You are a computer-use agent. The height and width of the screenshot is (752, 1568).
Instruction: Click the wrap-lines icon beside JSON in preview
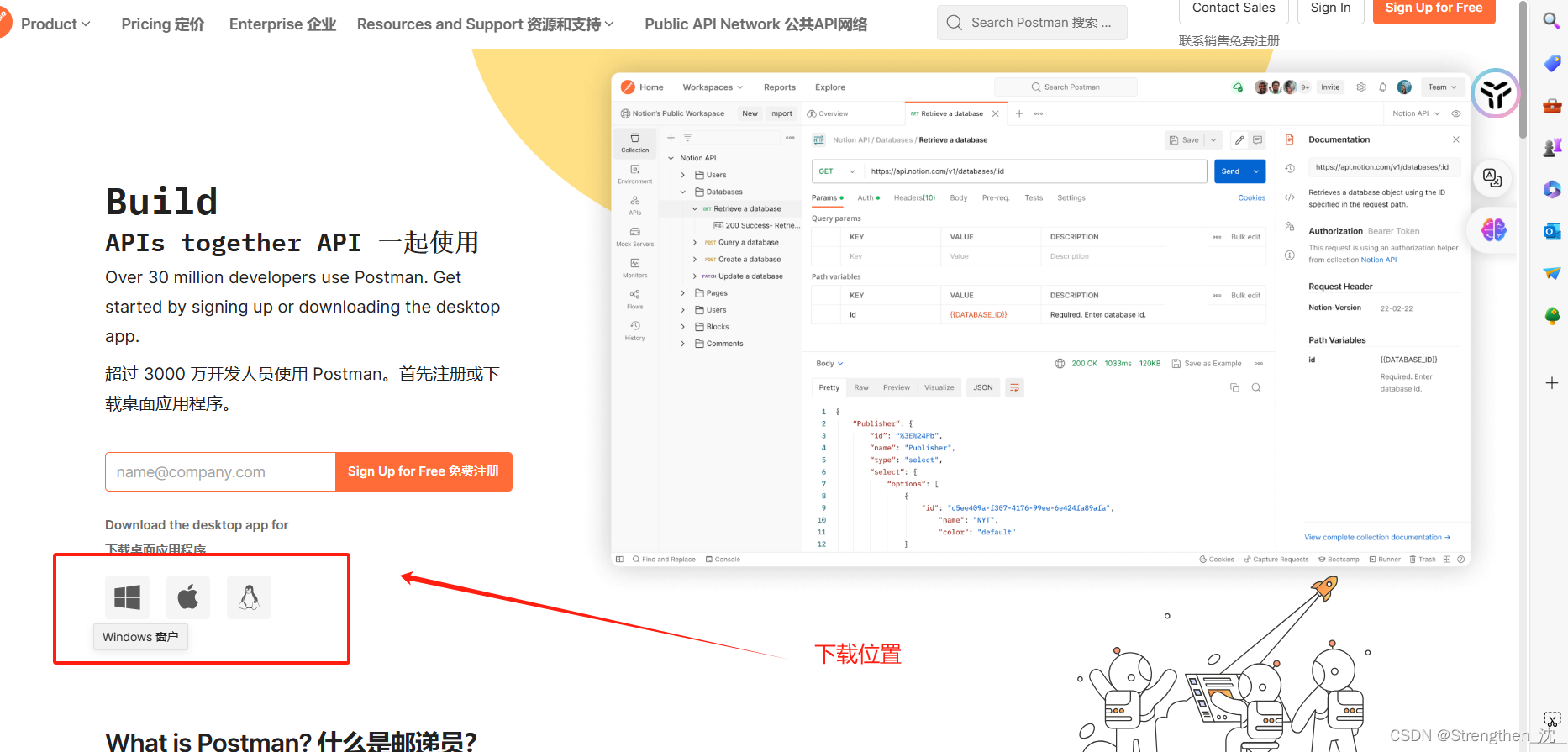[1014, 387]
